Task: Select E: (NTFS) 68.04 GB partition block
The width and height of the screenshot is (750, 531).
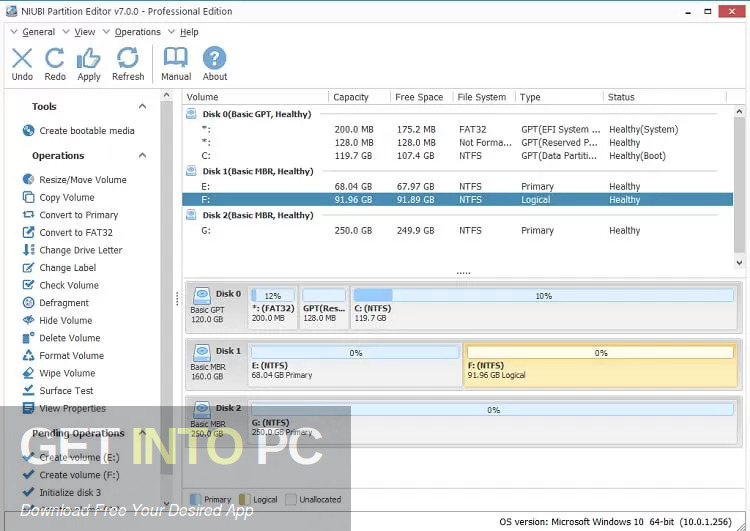Action: [354, 365]
